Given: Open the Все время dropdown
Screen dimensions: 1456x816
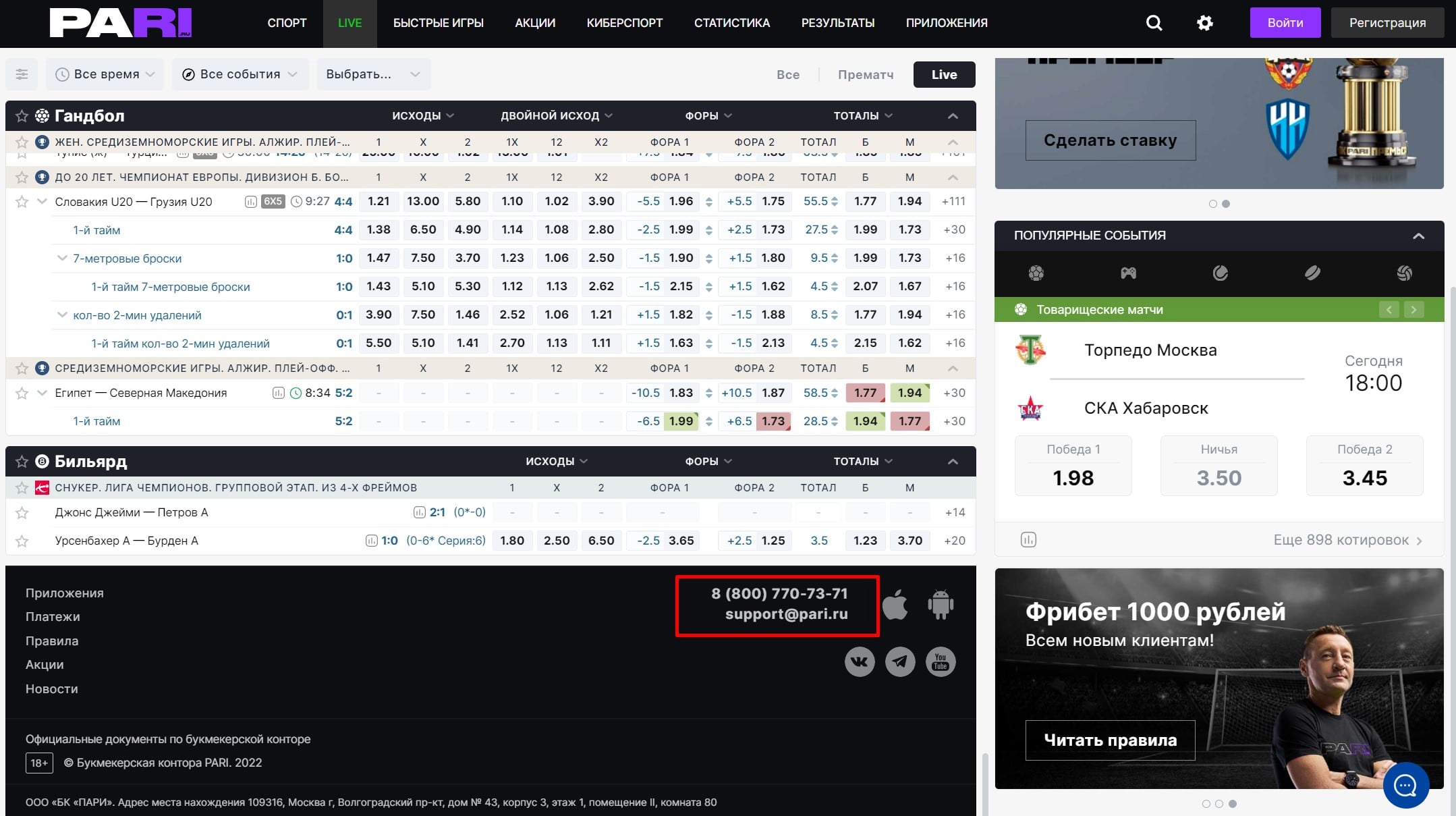Looking at the screenshot, I should click(x=105, y=74).
